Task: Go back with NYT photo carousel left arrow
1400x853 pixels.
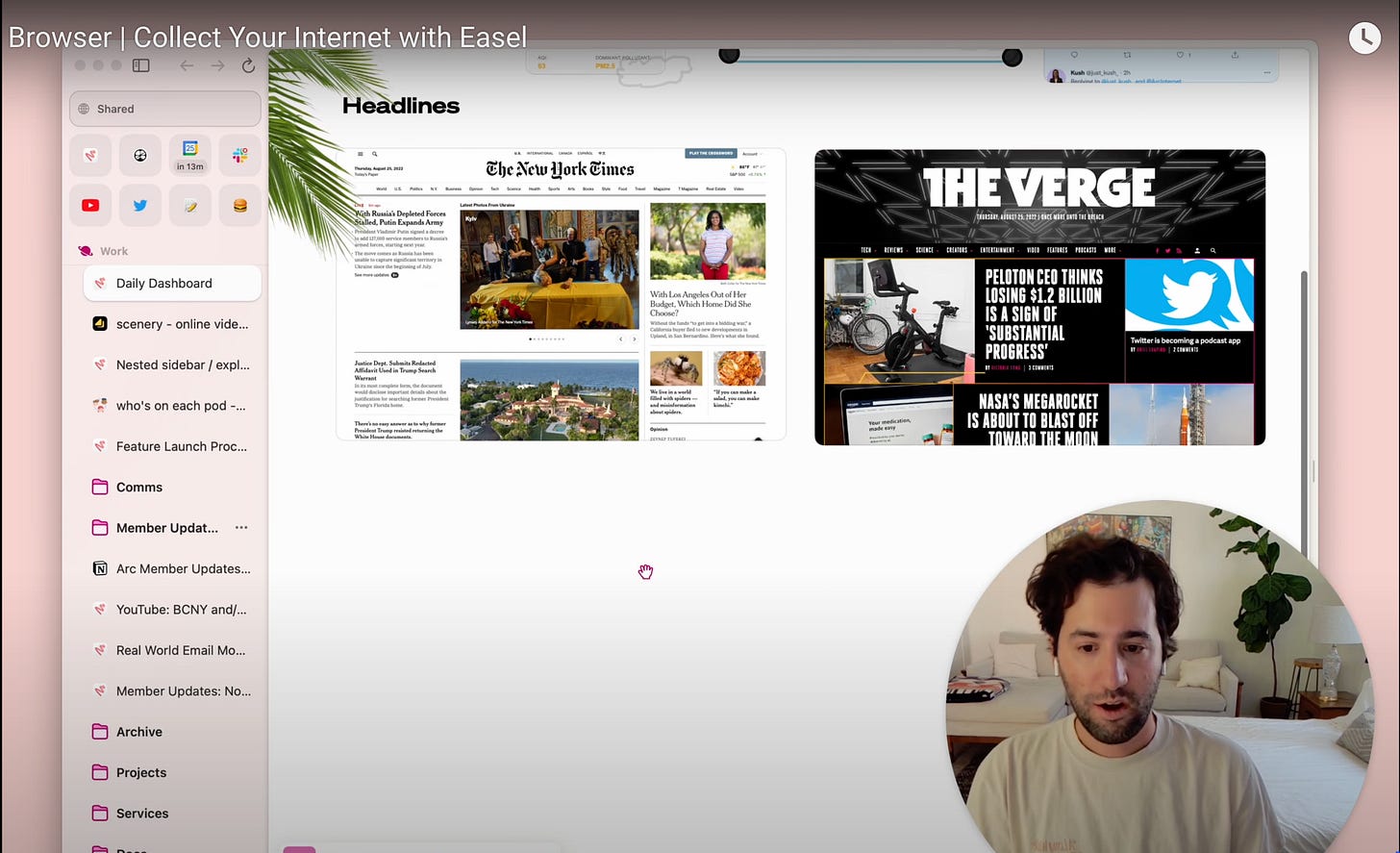Action: click(620, 339)
